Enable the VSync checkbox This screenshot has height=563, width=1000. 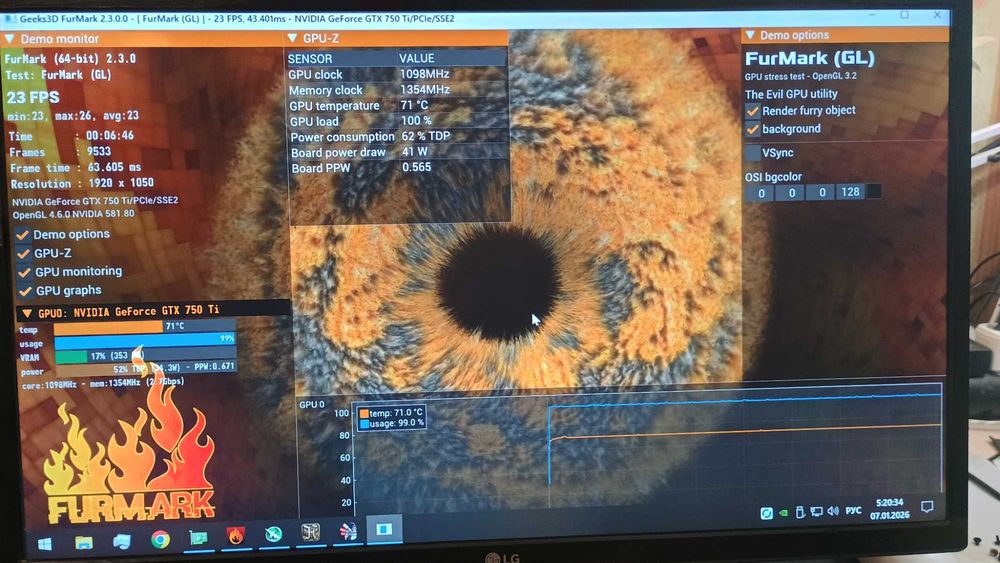tap(753, 152)
